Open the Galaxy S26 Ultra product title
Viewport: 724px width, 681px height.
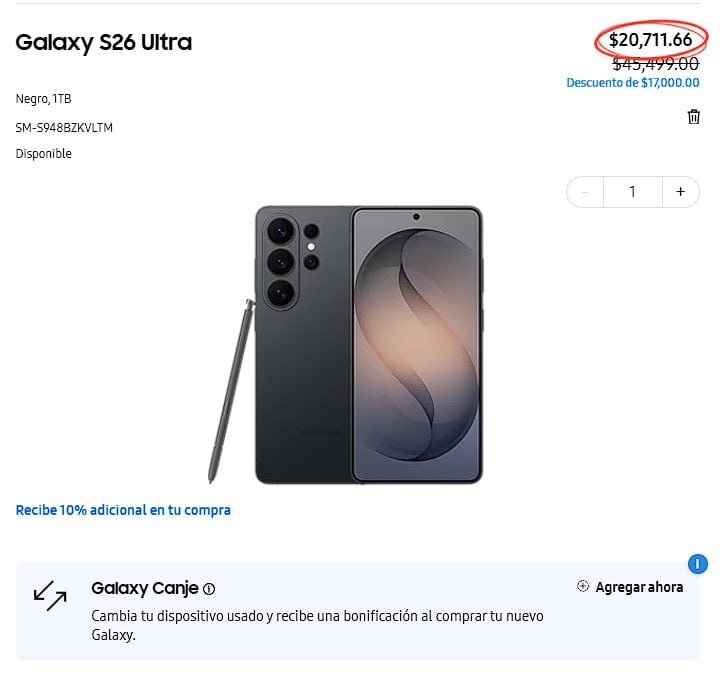(103, 42)
